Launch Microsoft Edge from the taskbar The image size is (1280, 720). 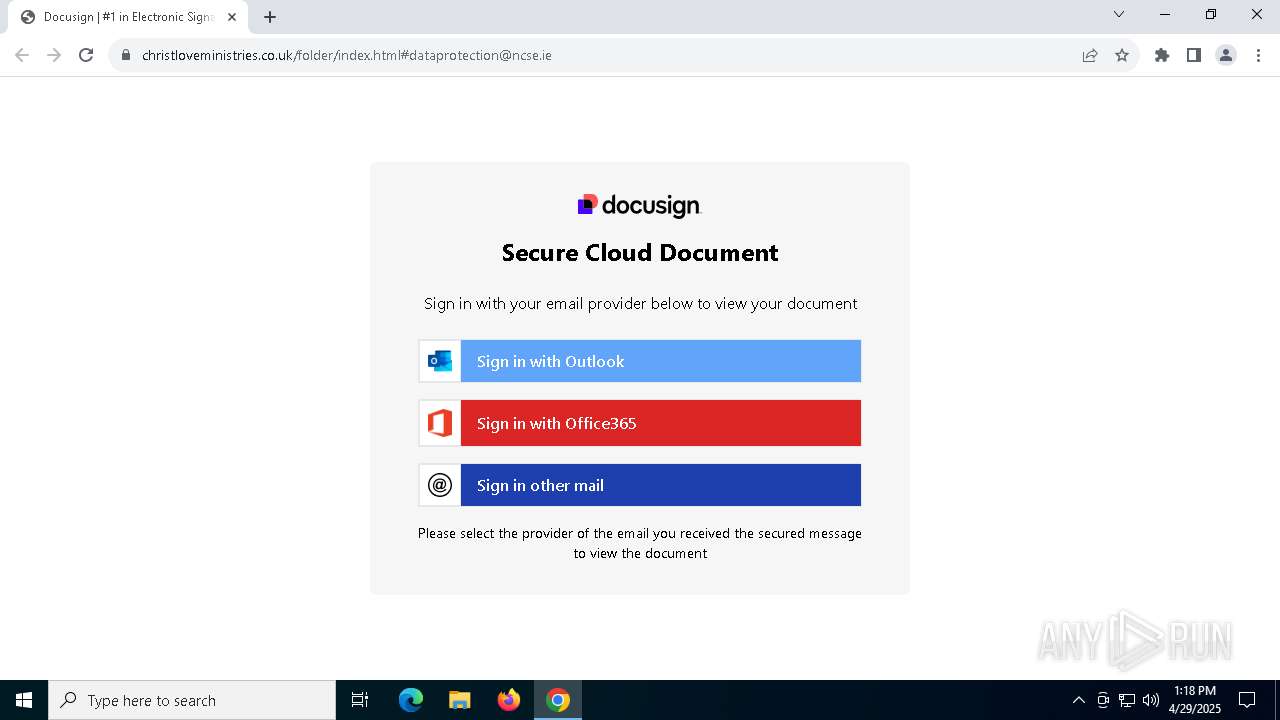(411, 700)
